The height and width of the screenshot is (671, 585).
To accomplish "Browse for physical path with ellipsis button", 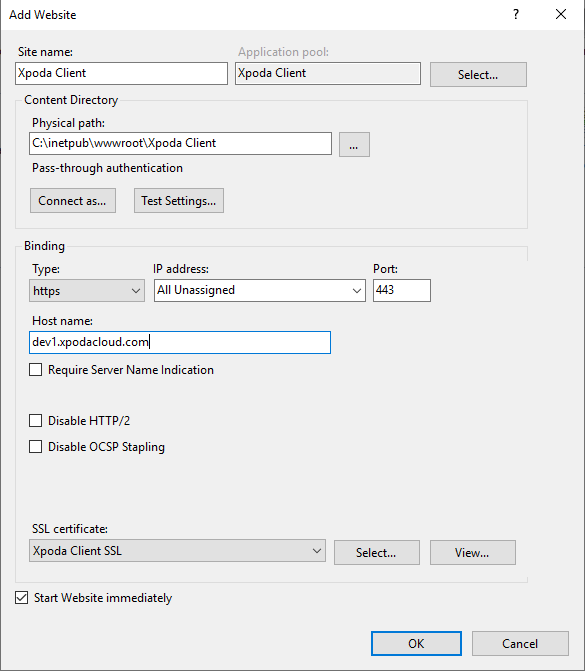I will [x=354, y=145].
